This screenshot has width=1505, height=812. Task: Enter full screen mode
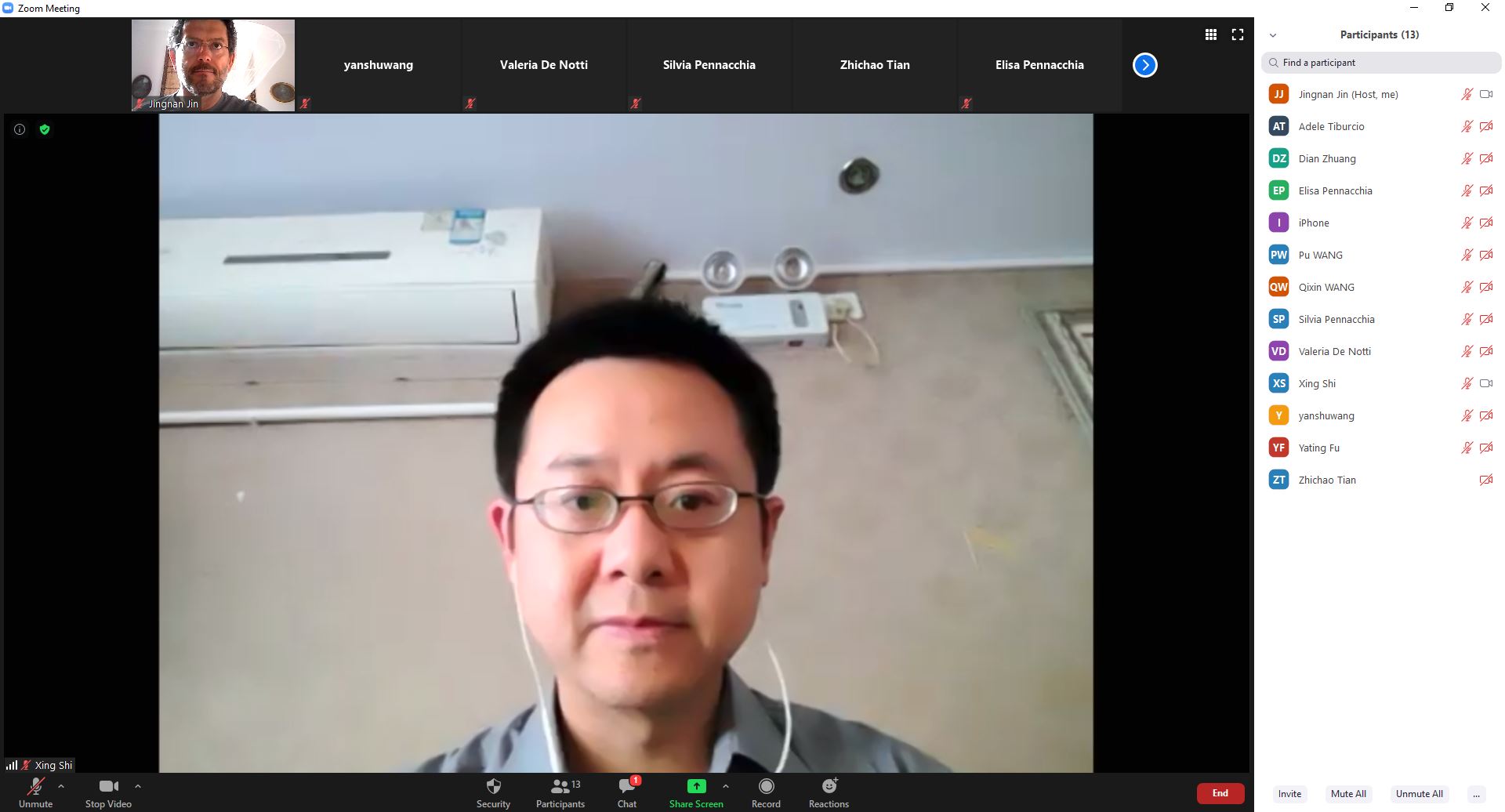(1238, 34)
